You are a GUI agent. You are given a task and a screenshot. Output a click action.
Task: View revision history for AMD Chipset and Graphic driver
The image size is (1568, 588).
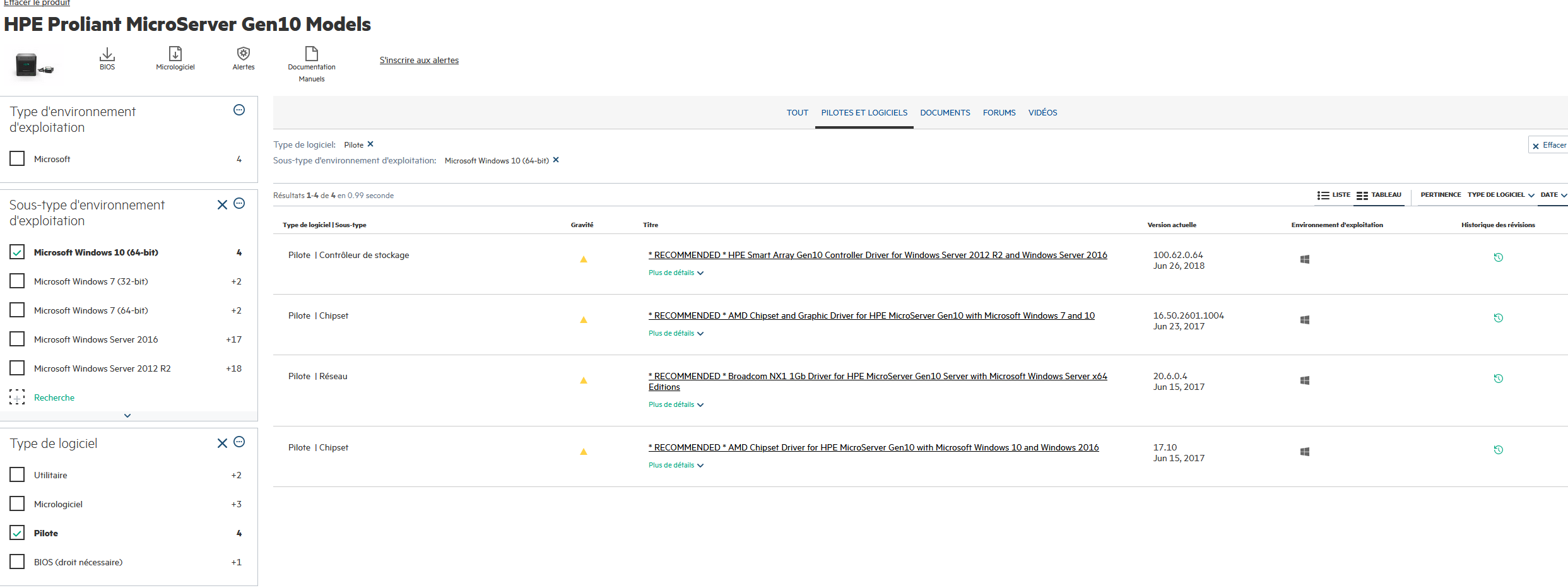(1499, 318)
